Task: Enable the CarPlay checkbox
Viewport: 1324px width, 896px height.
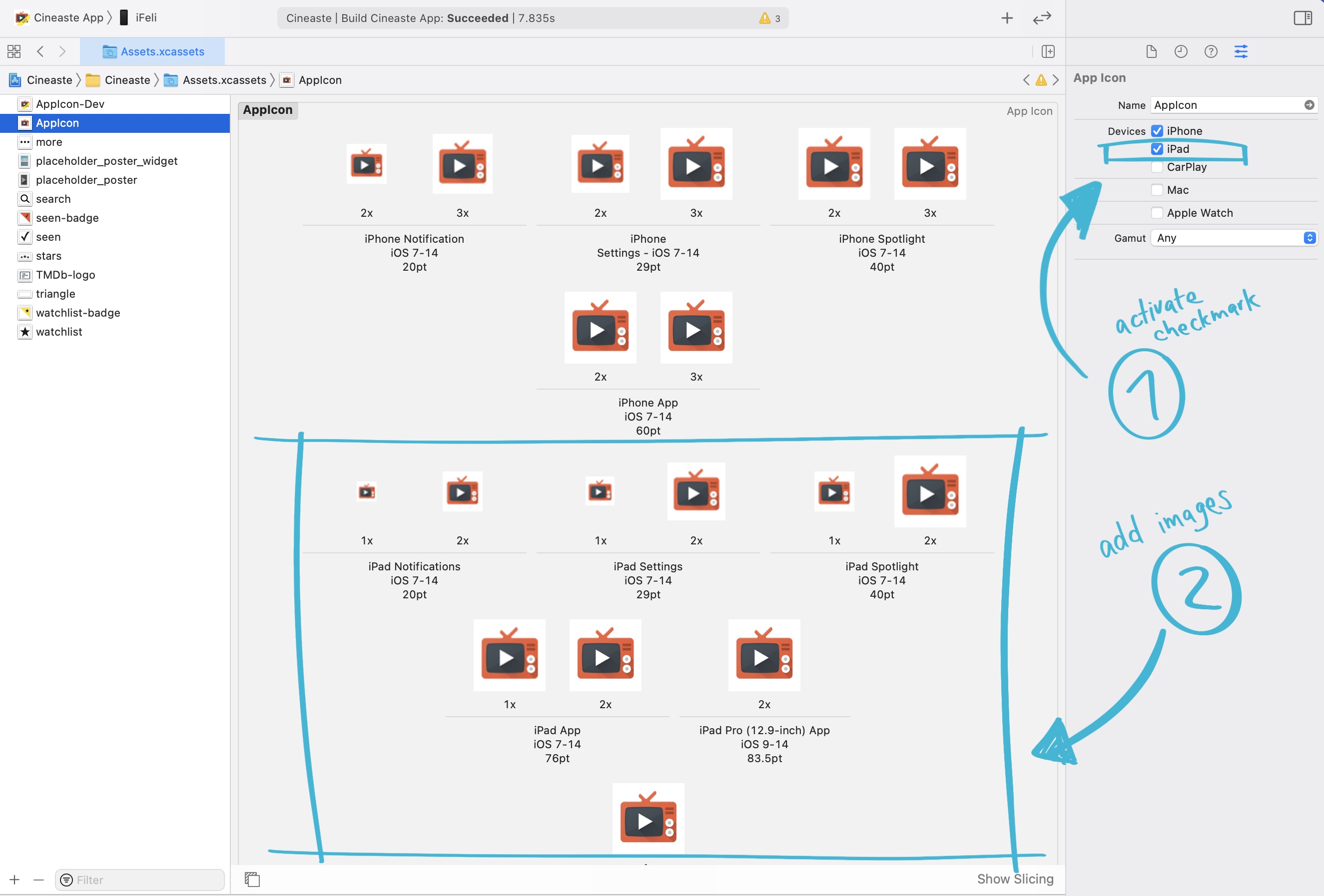Action: (1157, 167)
